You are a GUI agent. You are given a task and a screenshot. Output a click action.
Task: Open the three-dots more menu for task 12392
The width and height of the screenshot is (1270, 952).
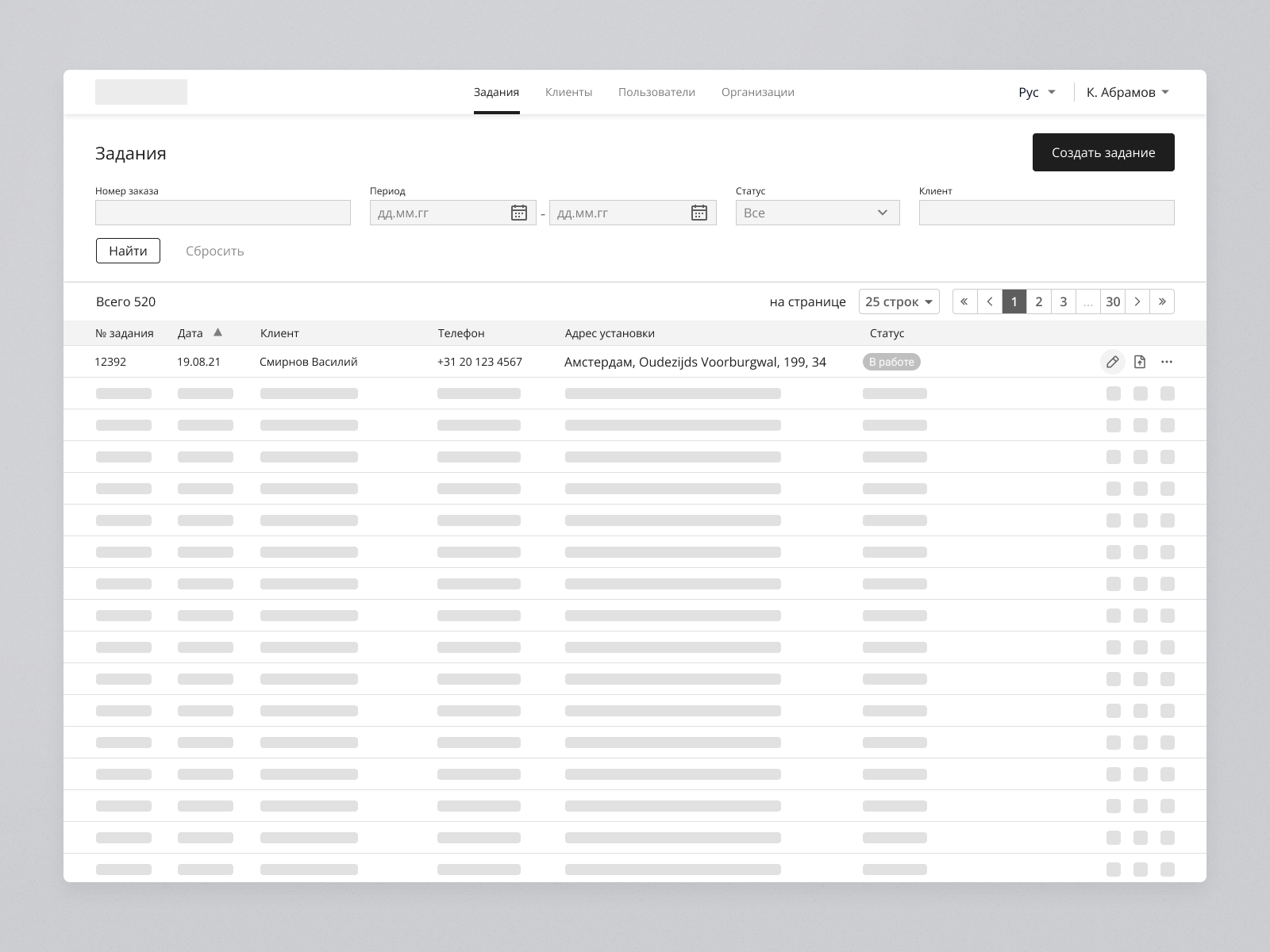[x=1167, y=362]
